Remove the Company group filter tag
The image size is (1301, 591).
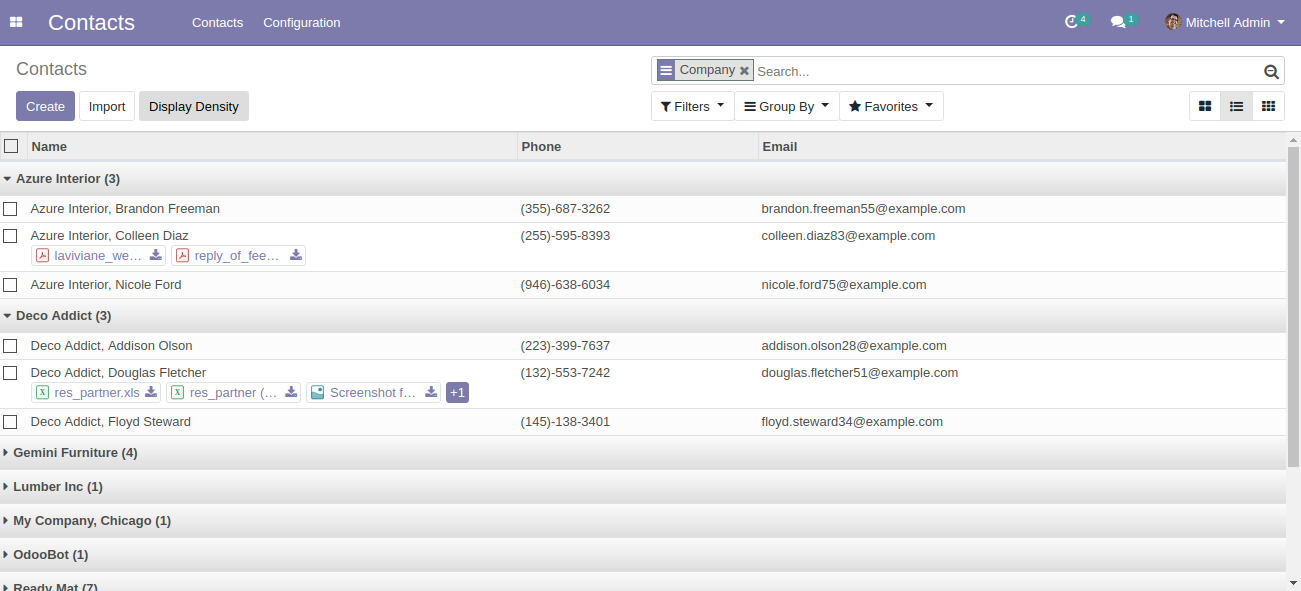coord(744,71)
